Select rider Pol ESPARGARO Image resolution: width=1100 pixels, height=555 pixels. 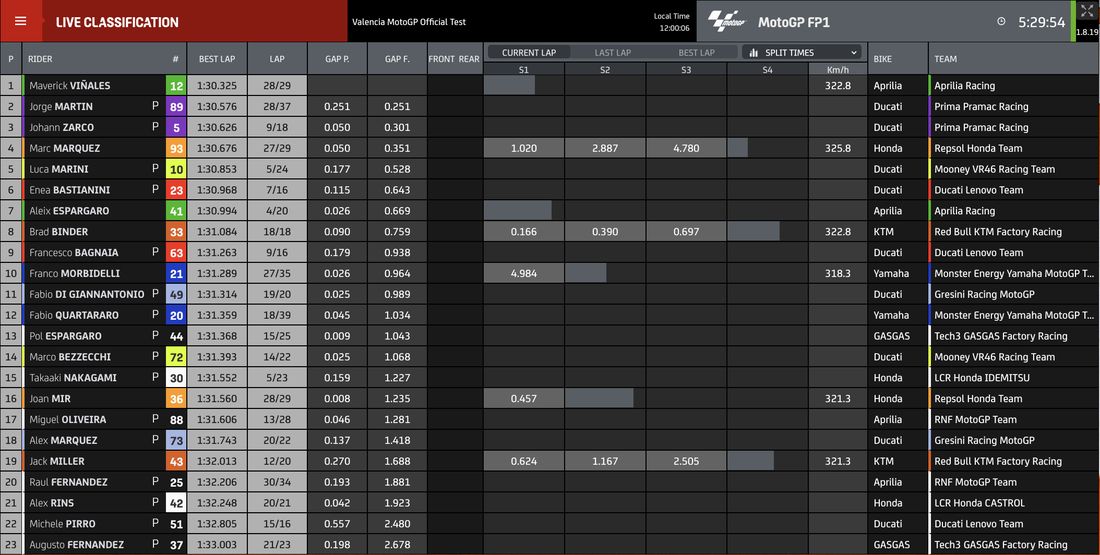[x=65, y=336]
